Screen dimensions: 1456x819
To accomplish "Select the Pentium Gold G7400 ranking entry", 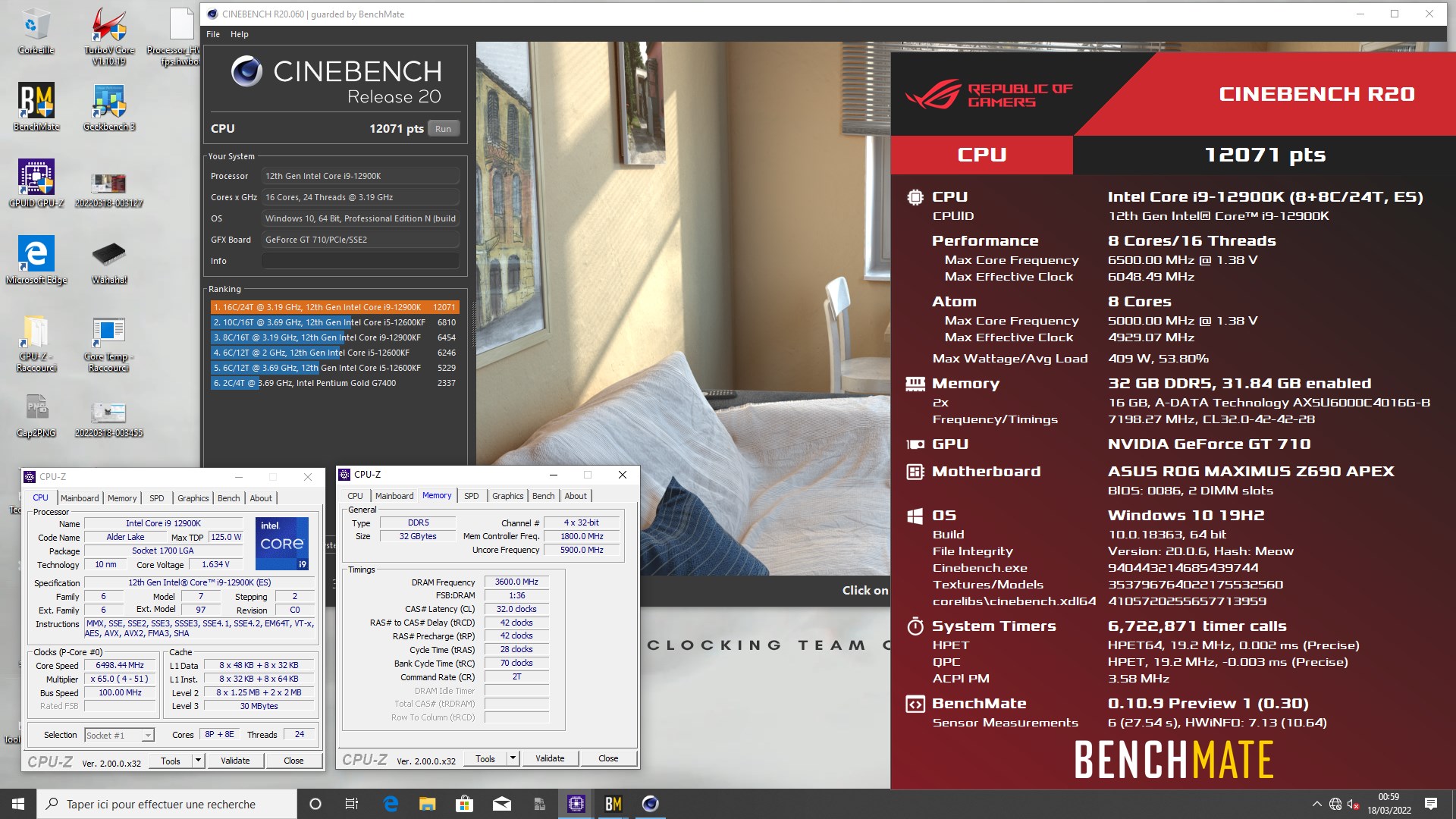I will (334, 383).
